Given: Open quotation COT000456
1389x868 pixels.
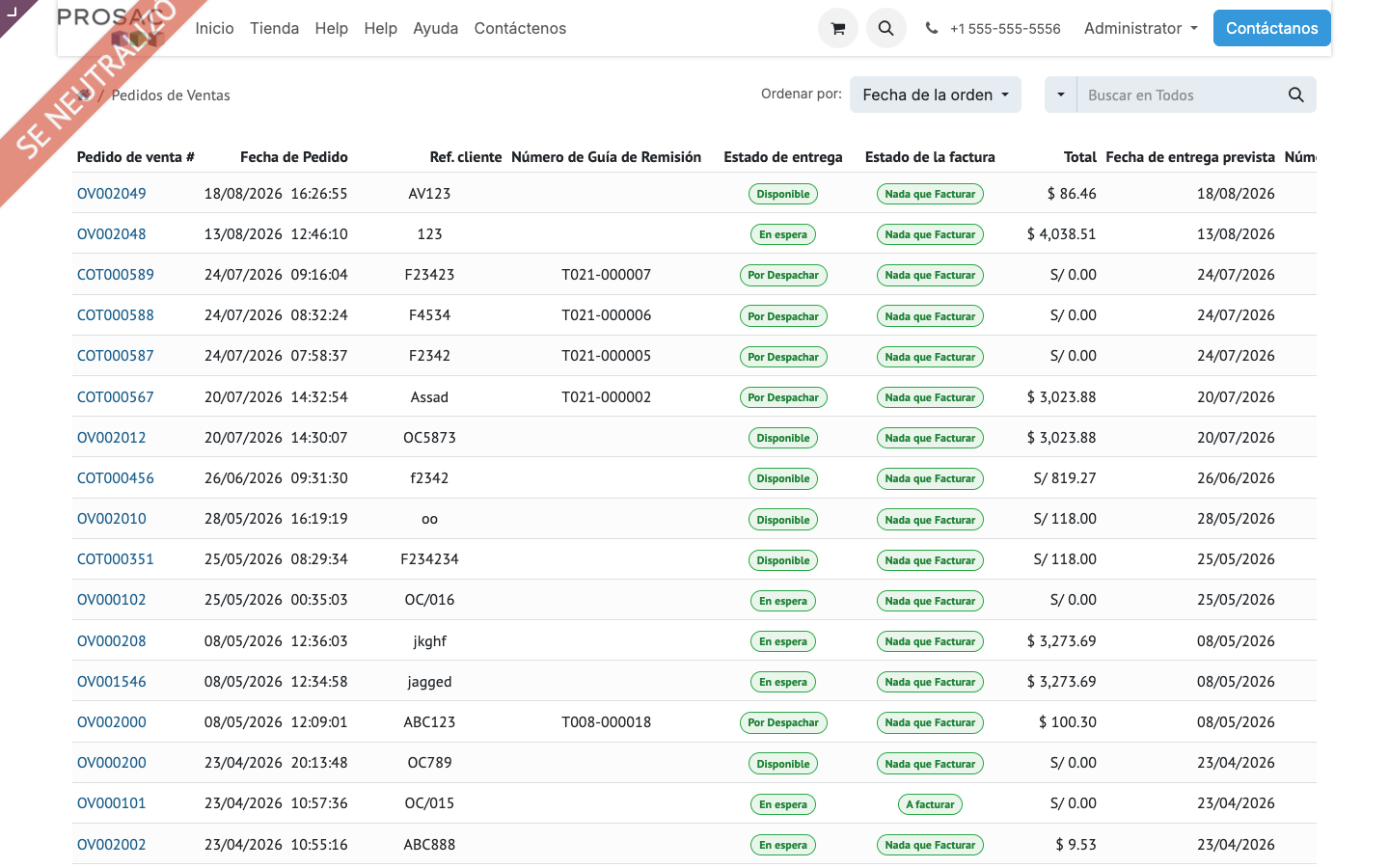Looking at the screenshot, I should [116, 477].
